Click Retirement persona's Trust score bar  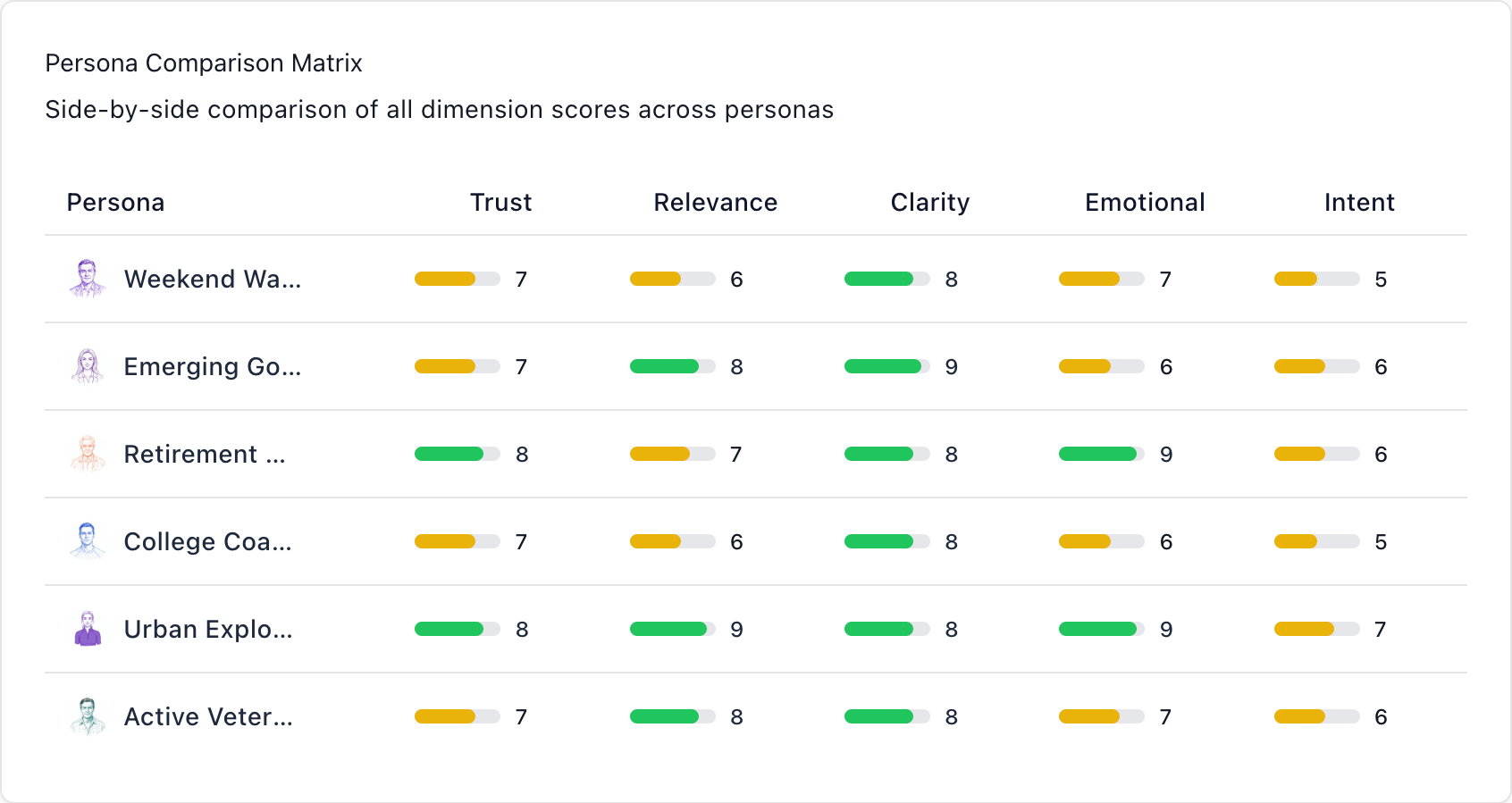click(x=456, y=454)
